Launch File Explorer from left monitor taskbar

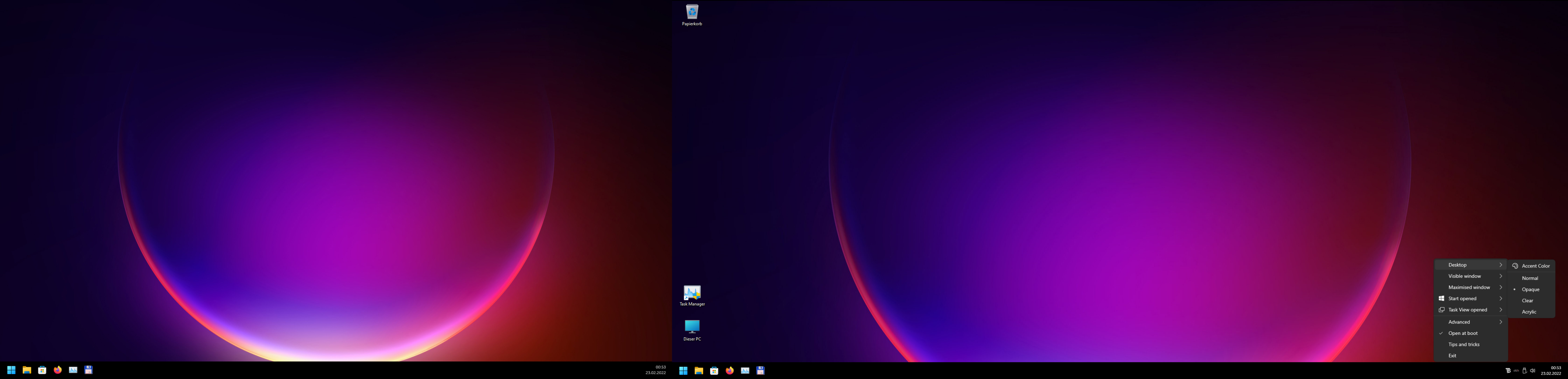coord(27,370)
